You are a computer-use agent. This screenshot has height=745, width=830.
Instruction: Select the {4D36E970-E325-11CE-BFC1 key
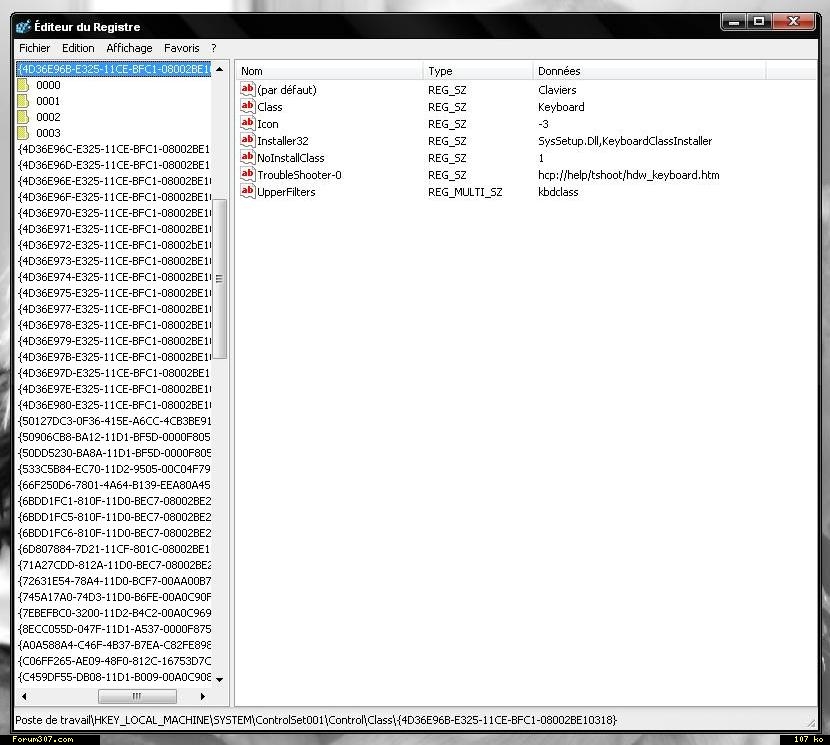coord(114,213)
